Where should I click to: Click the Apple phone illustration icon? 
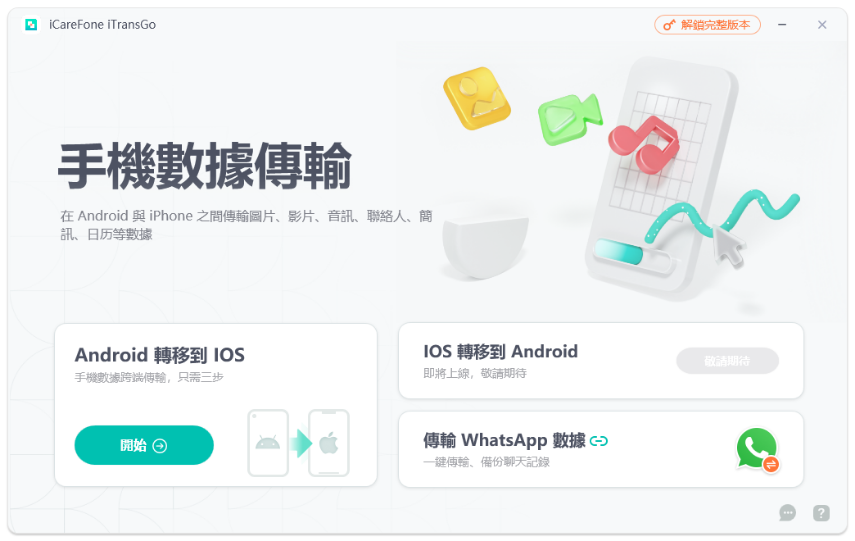click(329, 443)
